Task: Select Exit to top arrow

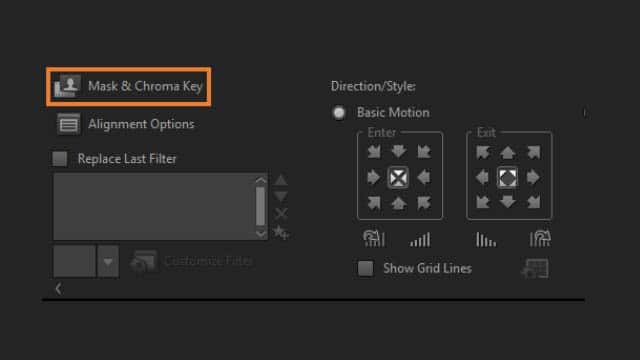Action: tap(507, 152)
